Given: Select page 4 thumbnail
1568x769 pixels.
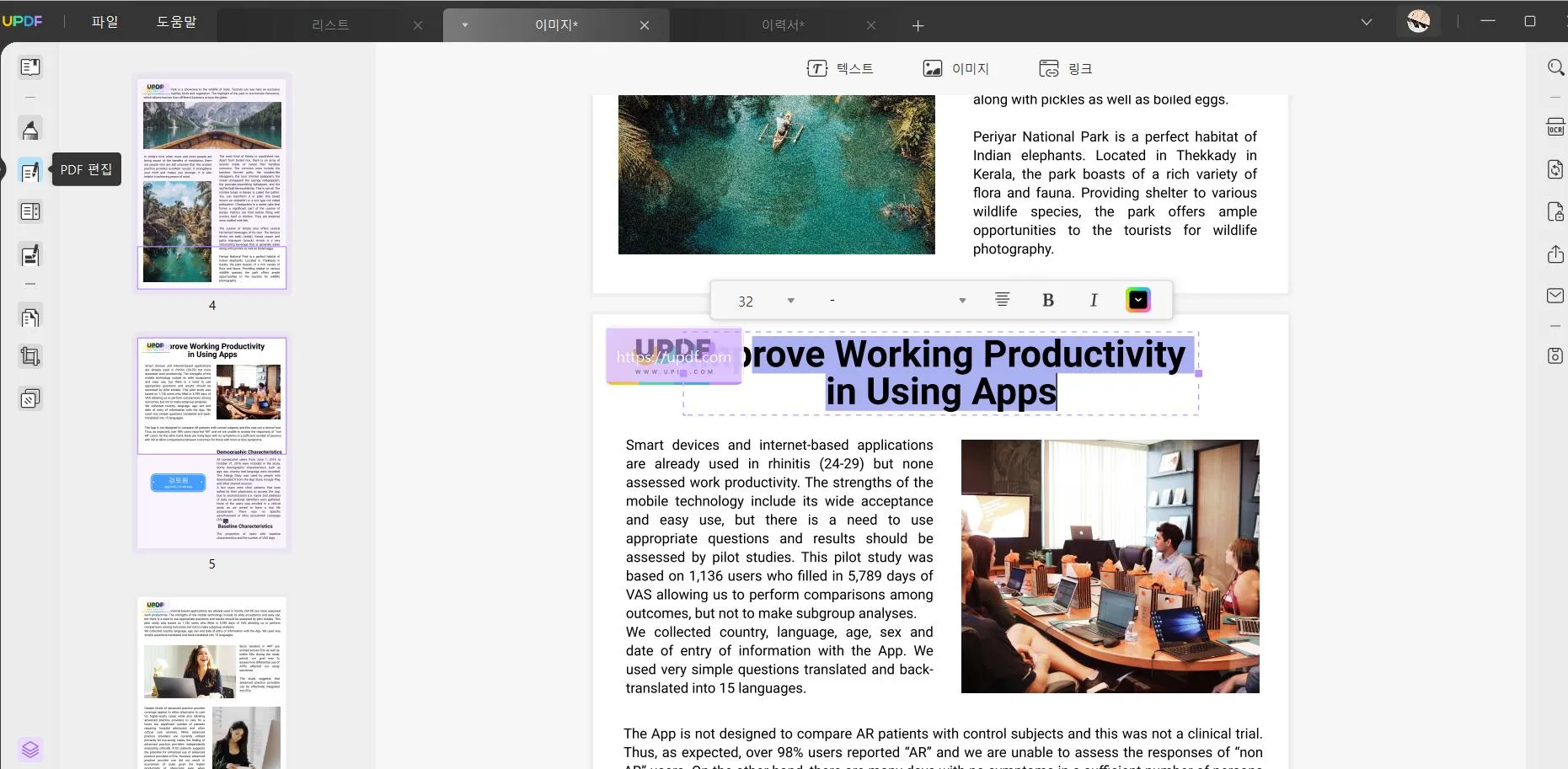Looking at the screenshot, I should click(212, 184).
